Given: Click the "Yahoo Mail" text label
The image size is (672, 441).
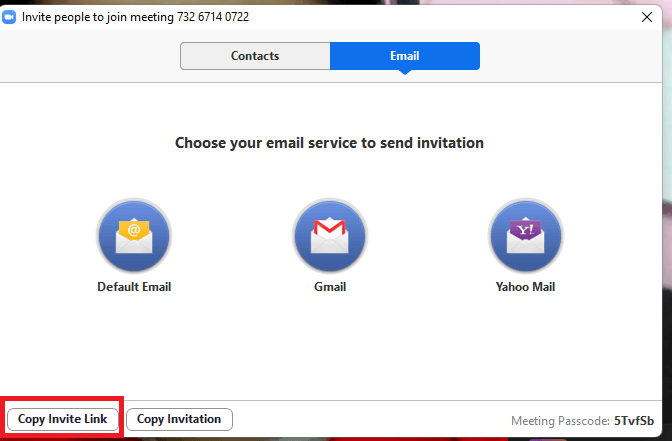Looking at the screenshot, I should pos(525,287).
